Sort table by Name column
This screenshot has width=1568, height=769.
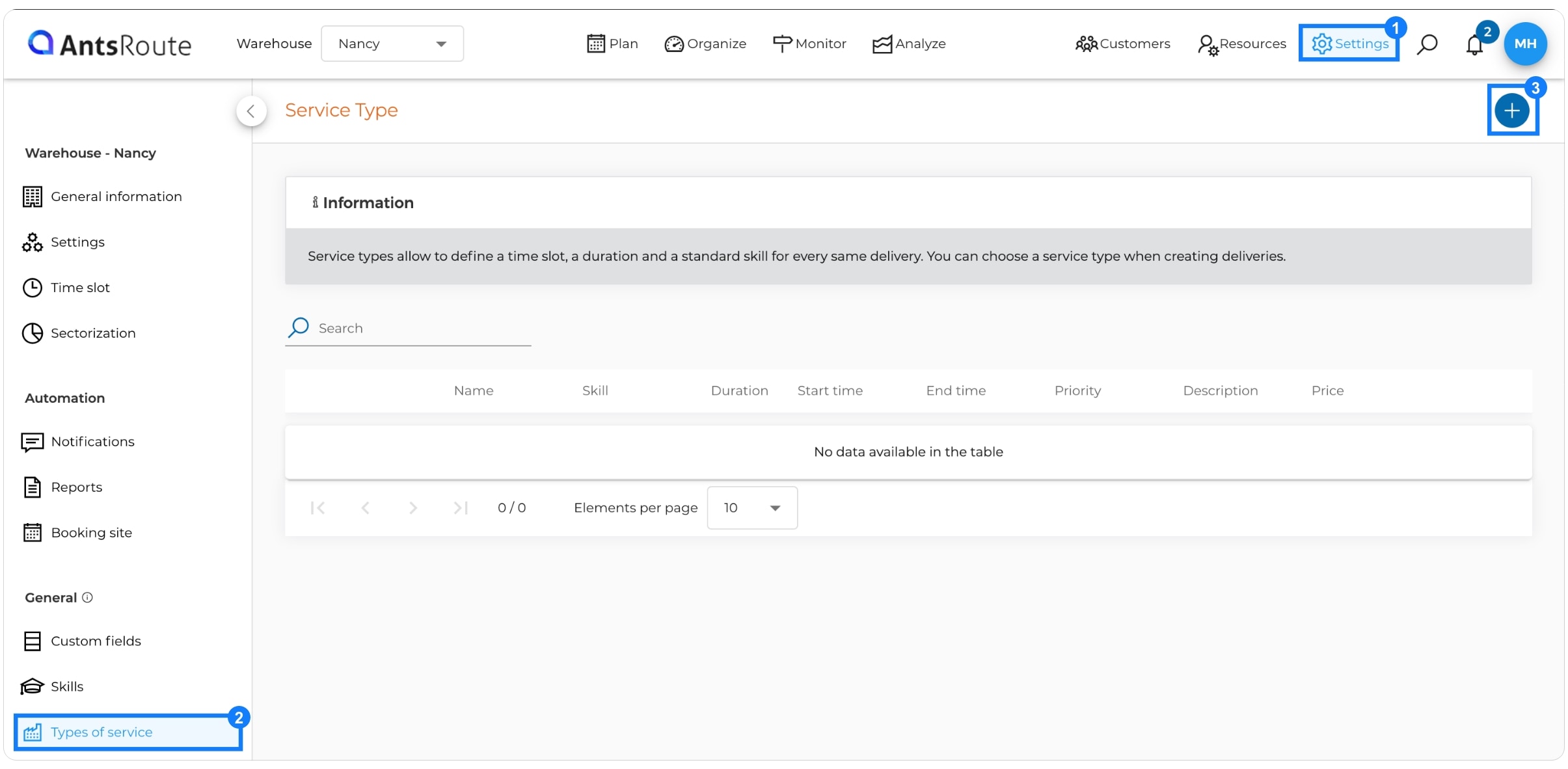473,390
